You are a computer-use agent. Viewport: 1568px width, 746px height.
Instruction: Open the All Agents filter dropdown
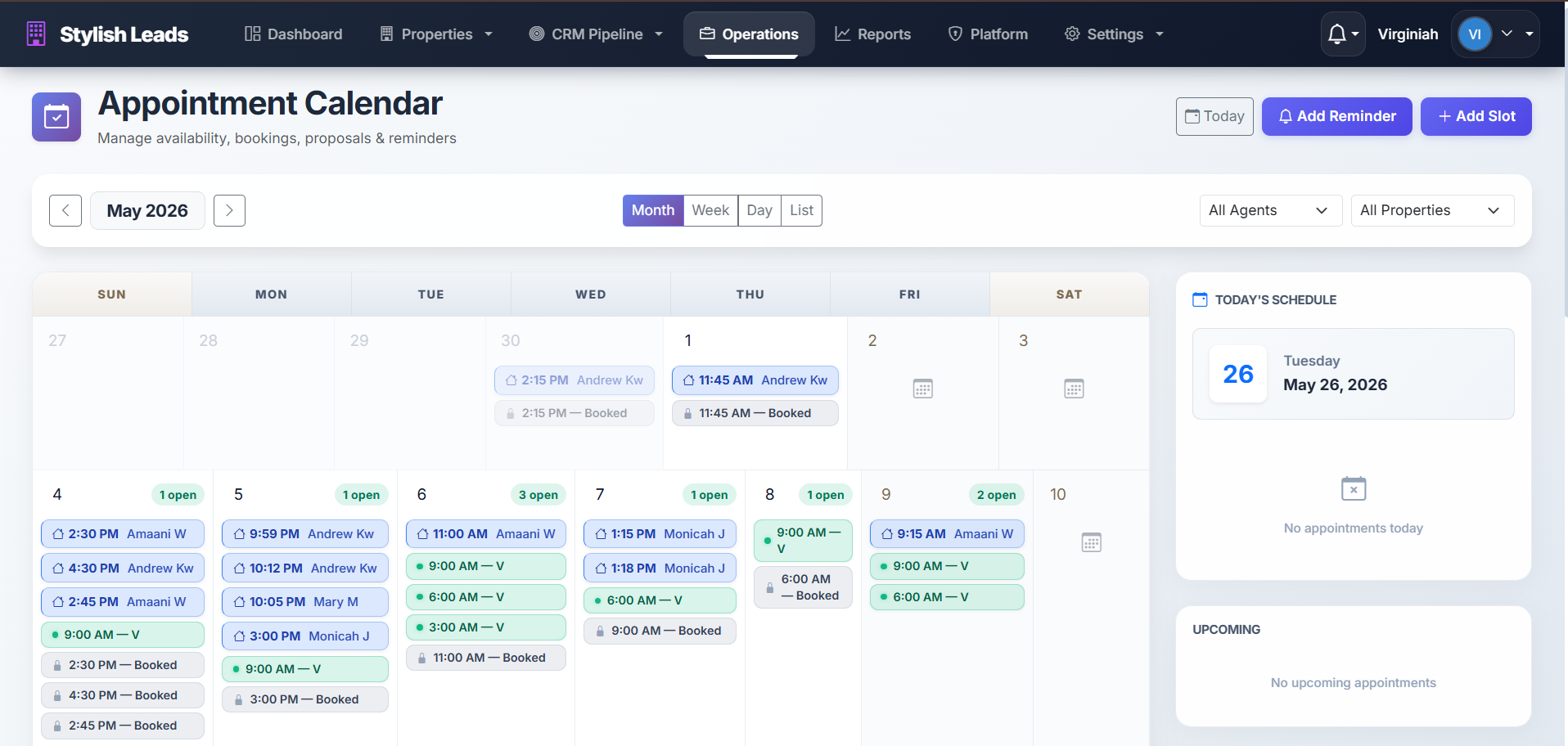1271,210
